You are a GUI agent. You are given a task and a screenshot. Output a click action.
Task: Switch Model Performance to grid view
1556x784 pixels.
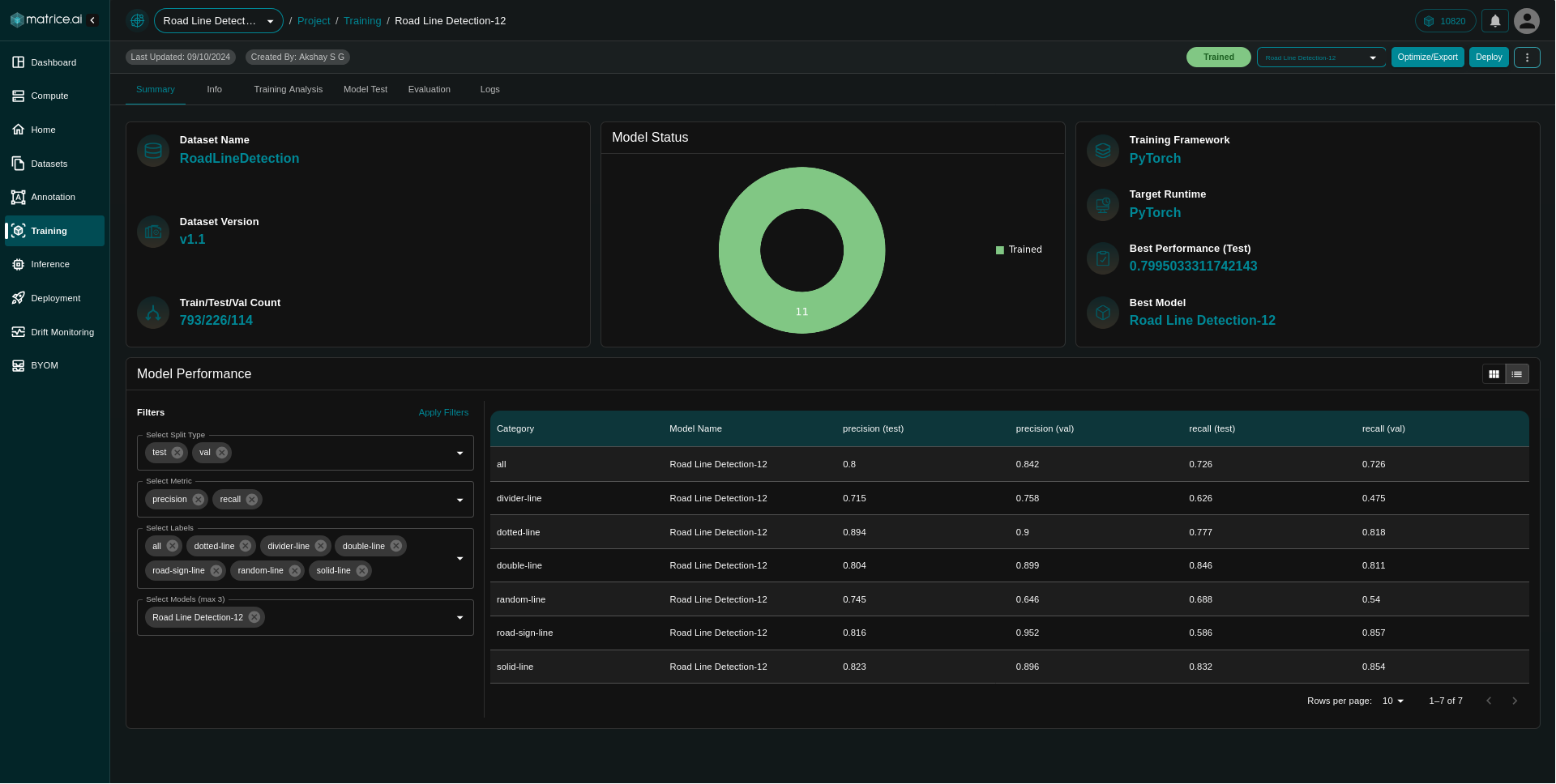click(1494, 374)
